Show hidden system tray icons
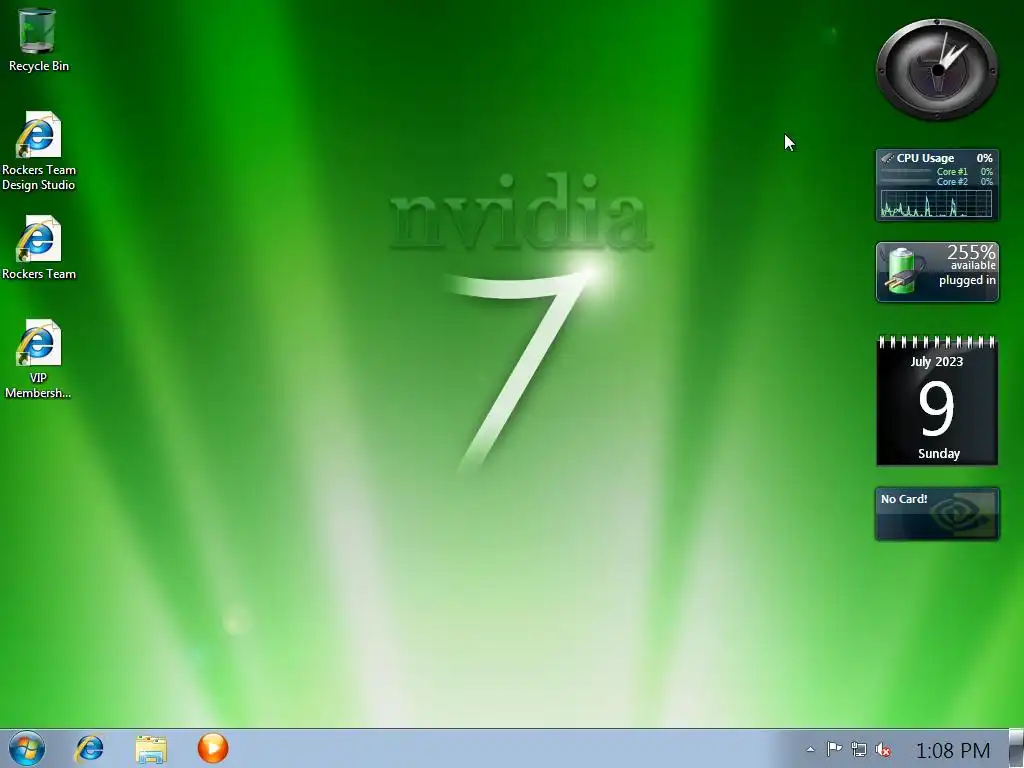1024x768 pixels. pos(810,750)
